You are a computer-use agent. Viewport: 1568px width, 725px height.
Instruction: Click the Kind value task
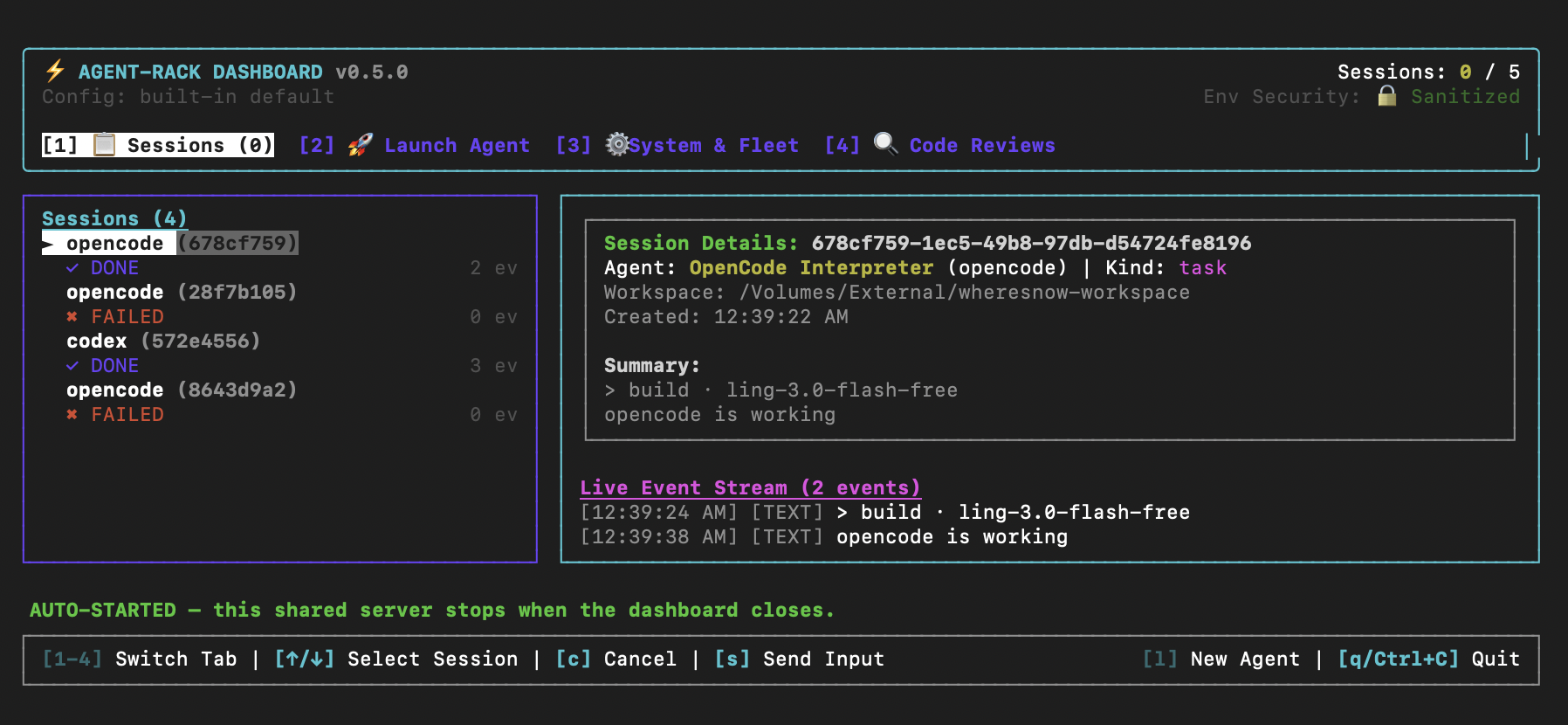pyautogui.click(x=1203, y=267)
